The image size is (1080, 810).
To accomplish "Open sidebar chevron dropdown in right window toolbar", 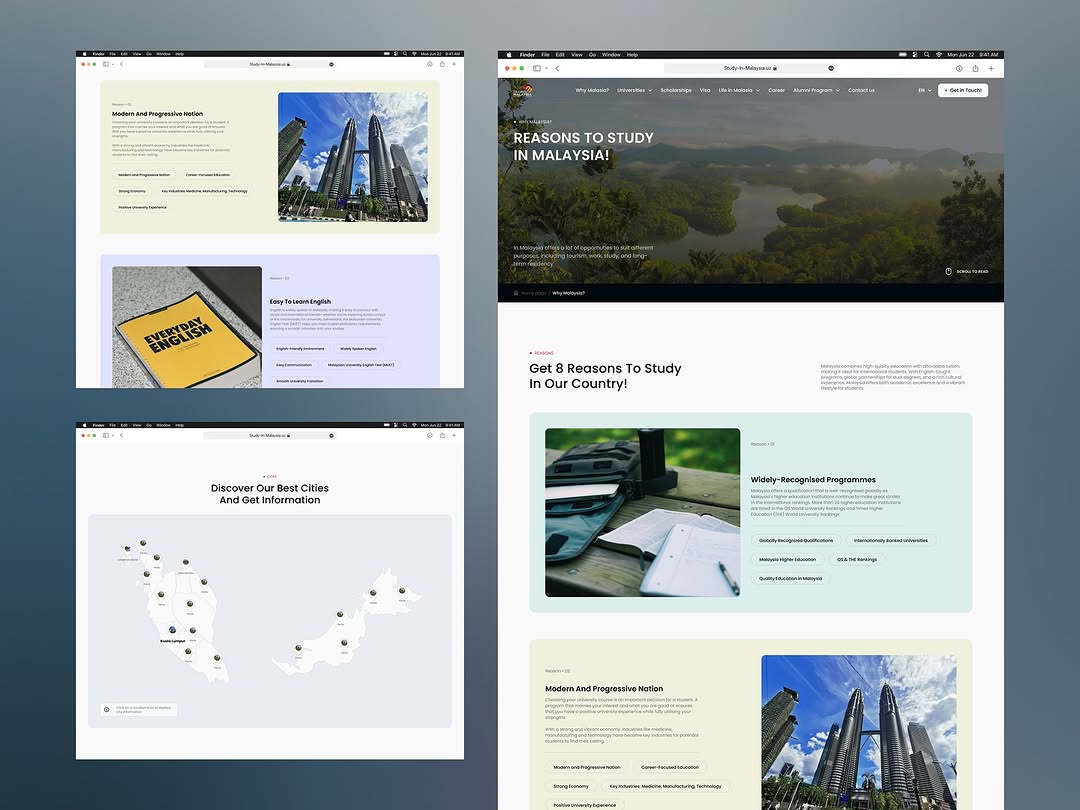I will tap(546, 68).
